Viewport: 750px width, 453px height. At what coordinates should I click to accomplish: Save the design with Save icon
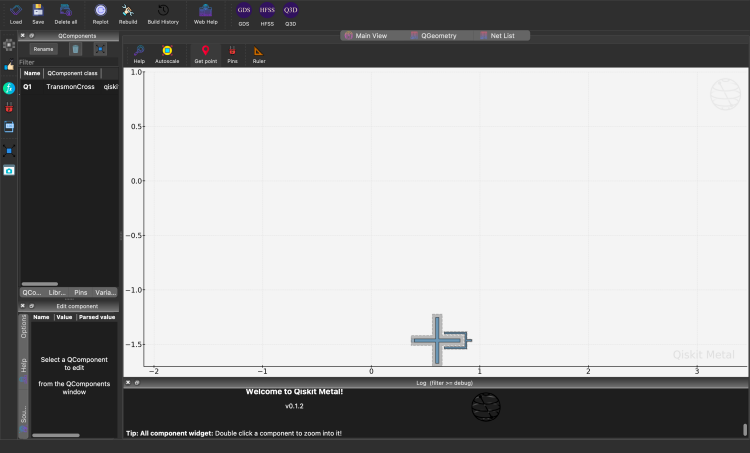click(38, 14)
